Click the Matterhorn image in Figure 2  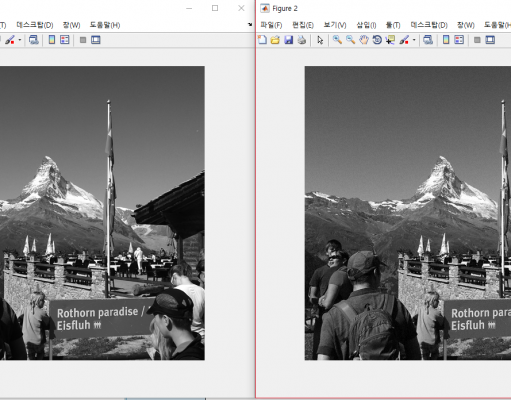point(408,213)
